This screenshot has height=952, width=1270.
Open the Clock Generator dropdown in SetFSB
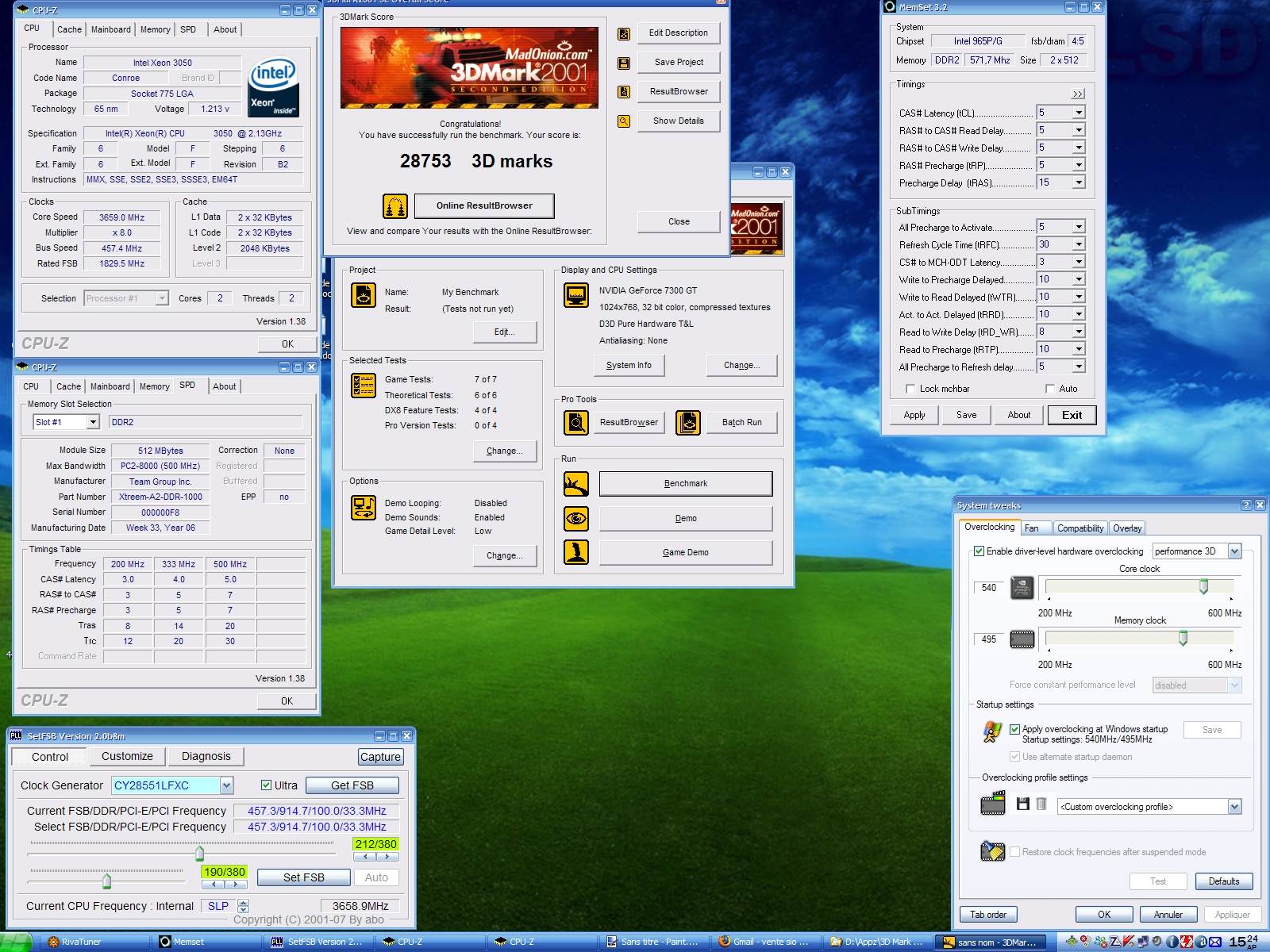click(226, 785)
